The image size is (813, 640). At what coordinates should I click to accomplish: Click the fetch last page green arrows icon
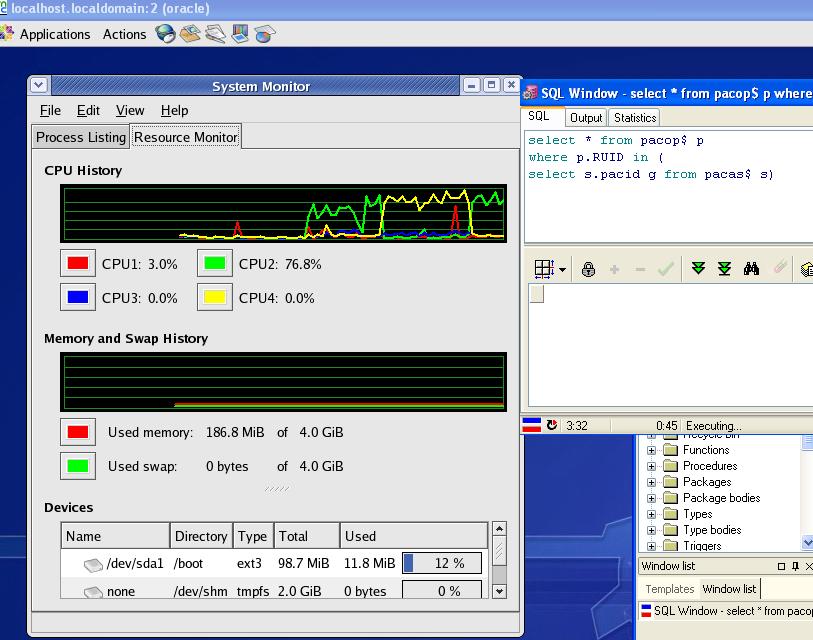tap(724, 268)
